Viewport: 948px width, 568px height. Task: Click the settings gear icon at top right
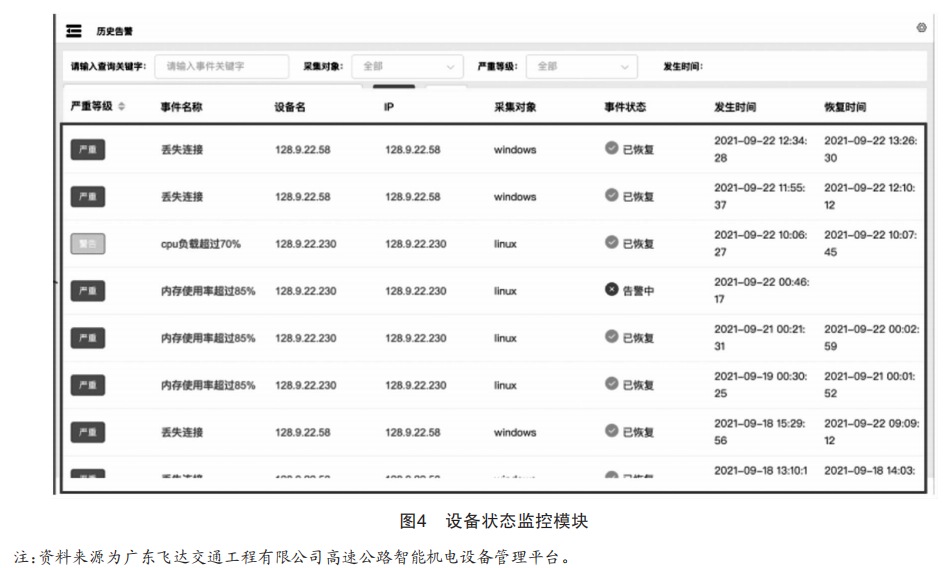921,28
